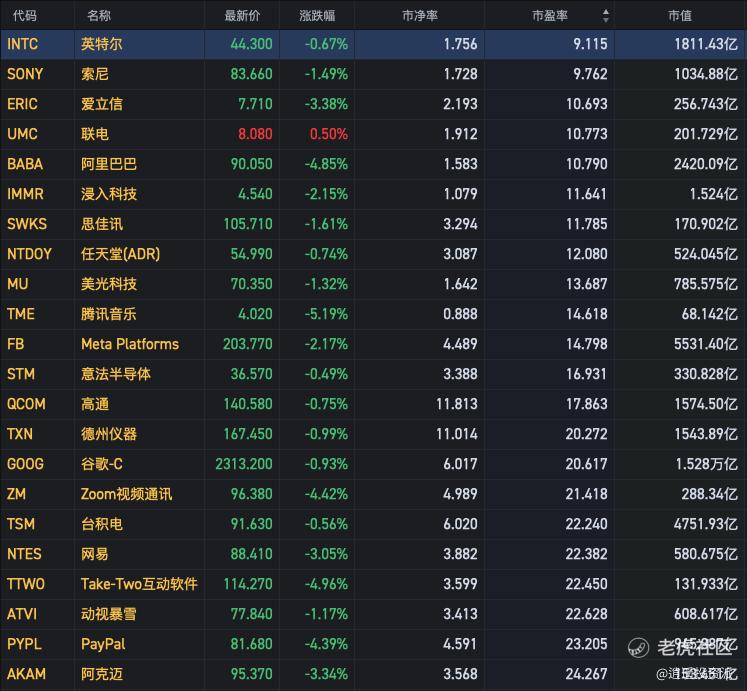Open the 德州仪器 stock name
This screenshot has width=747, height=691.
(109, 435)
